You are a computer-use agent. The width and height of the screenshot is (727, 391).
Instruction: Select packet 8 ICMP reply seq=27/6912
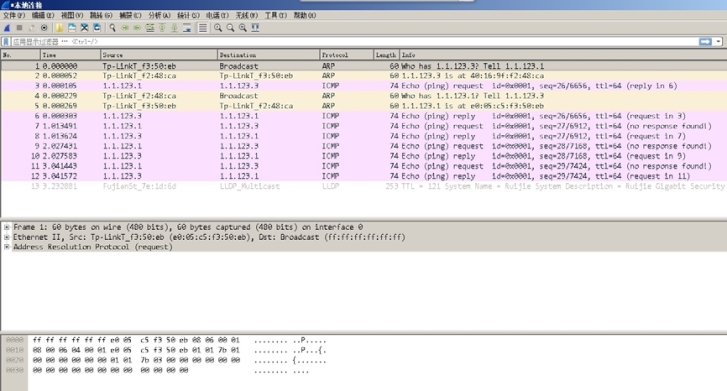[364, 136]
